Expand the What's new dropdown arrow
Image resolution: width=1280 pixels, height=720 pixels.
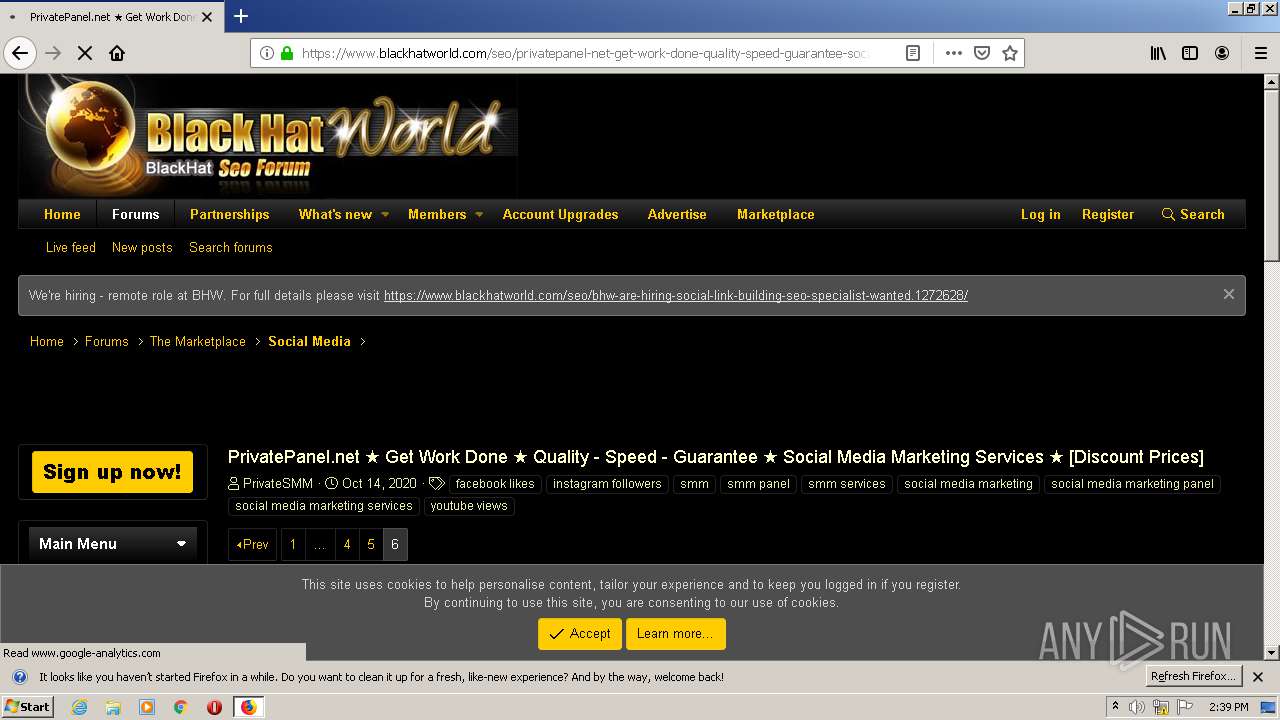point(385,214)
